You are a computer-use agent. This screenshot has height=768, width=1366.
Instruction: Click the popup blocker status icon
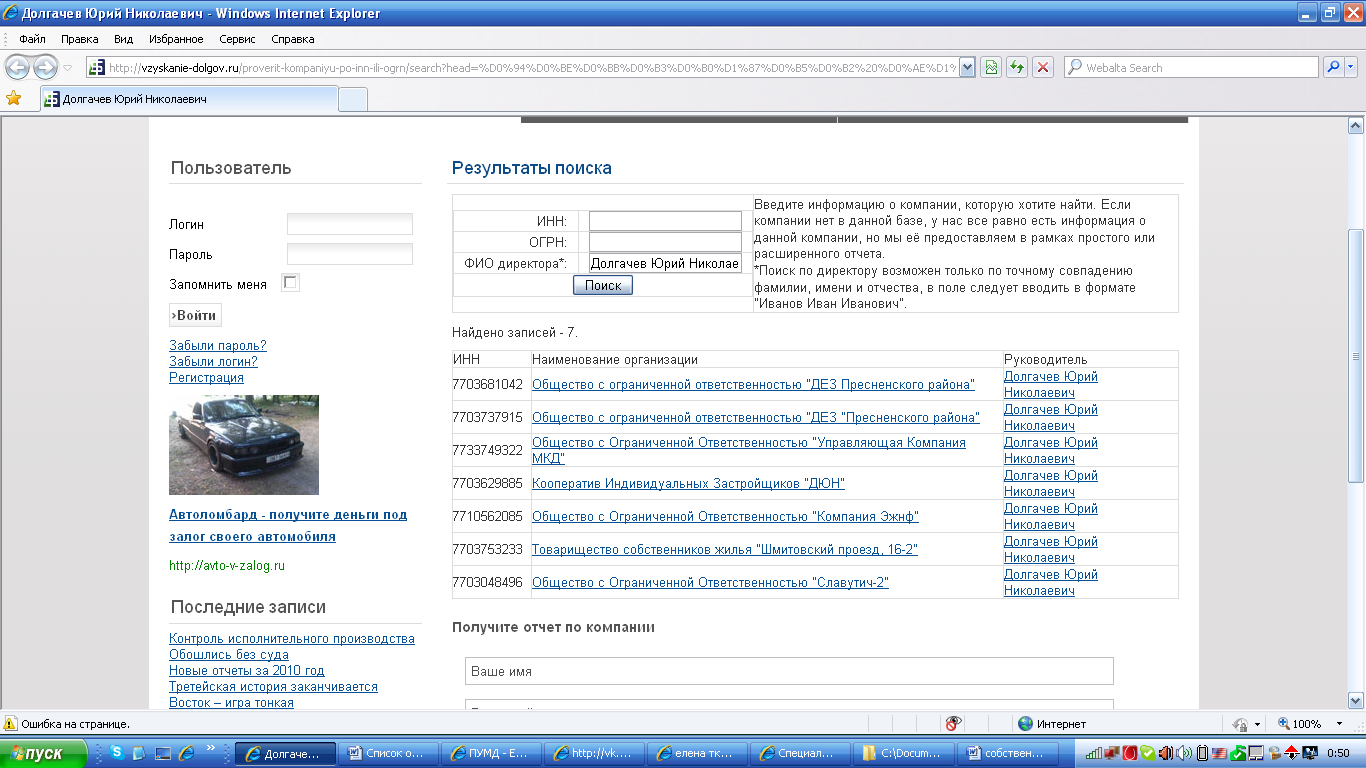click(954, 723)
